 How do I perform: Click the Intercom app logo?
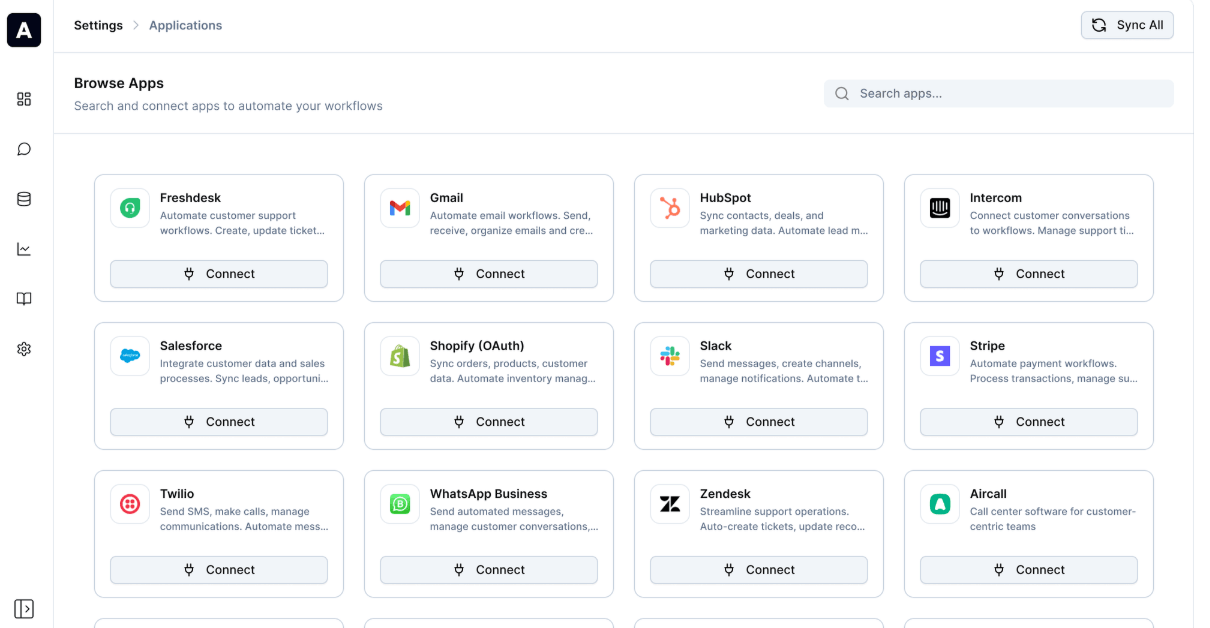coord(940,208)
